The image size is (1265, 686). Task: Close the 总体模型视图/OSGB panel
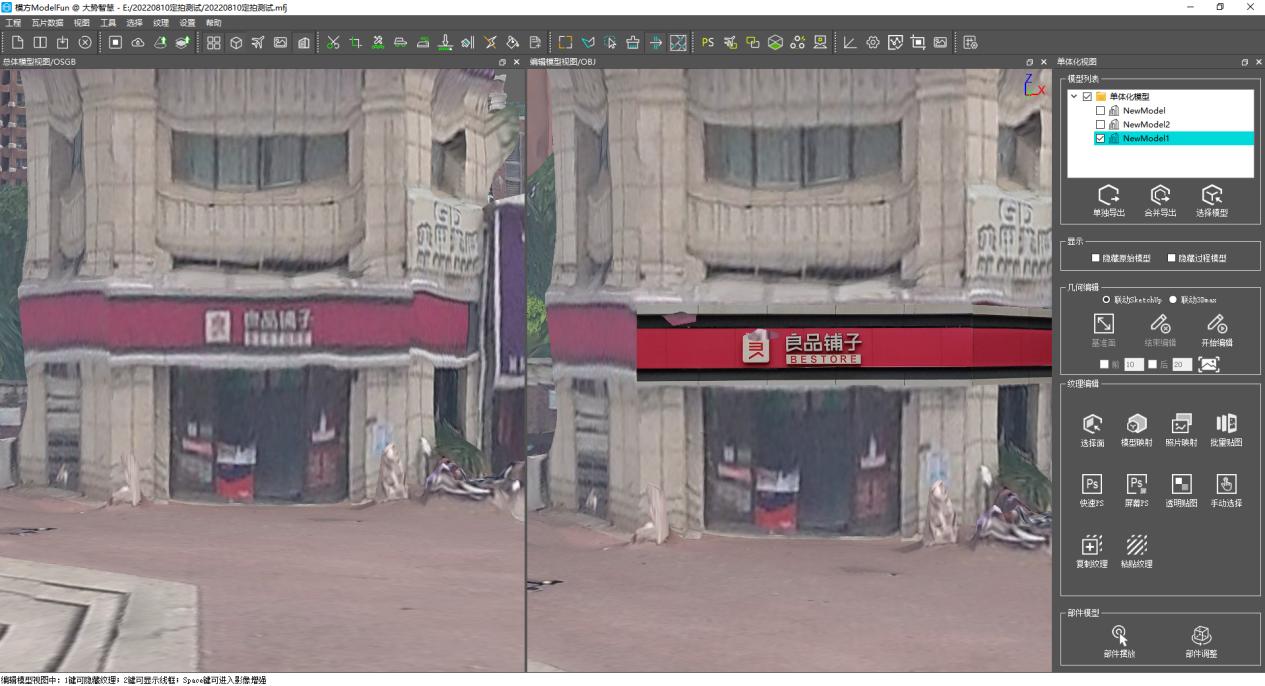point(516,62)
